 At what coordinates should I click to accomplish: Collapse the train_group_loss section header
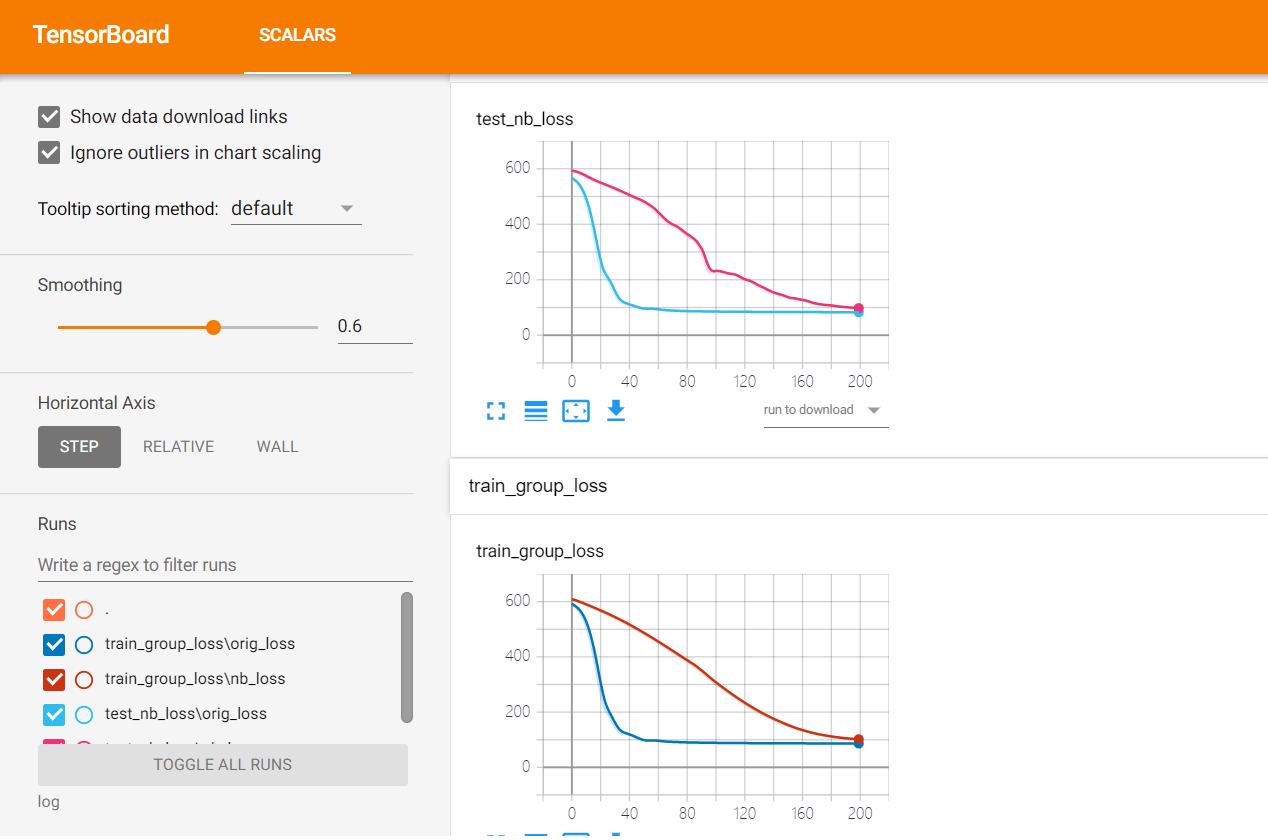859,486
